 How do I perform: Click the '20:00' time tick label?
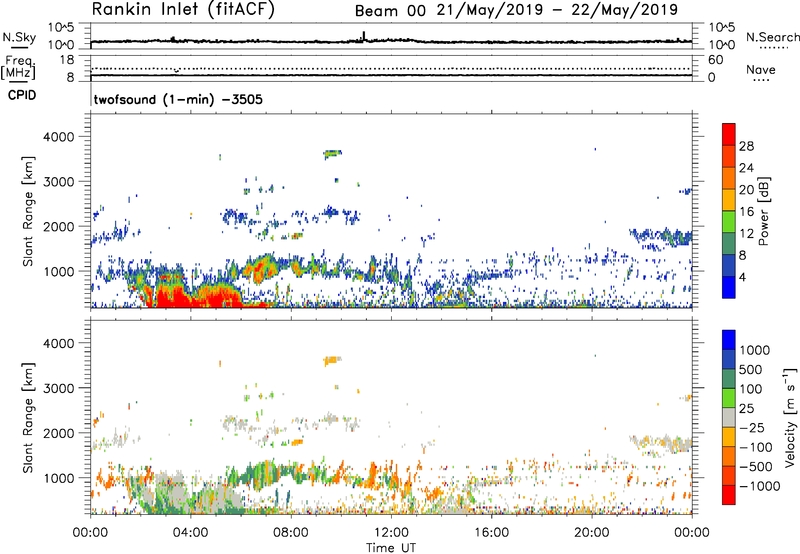[x=591, y=533]
